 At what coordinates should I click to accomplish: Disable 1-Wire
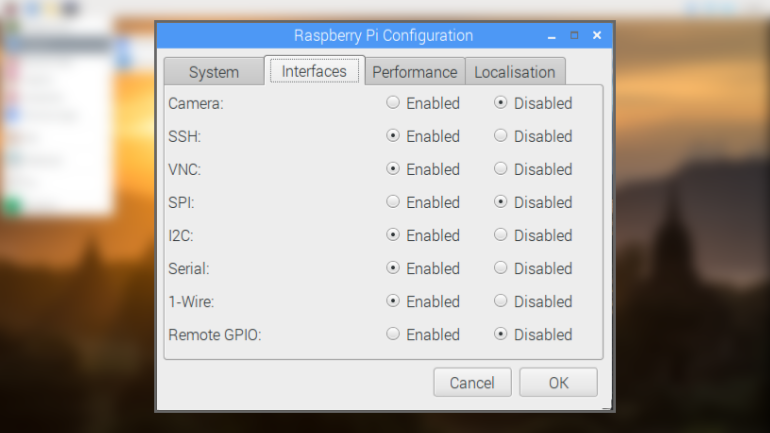500,301
